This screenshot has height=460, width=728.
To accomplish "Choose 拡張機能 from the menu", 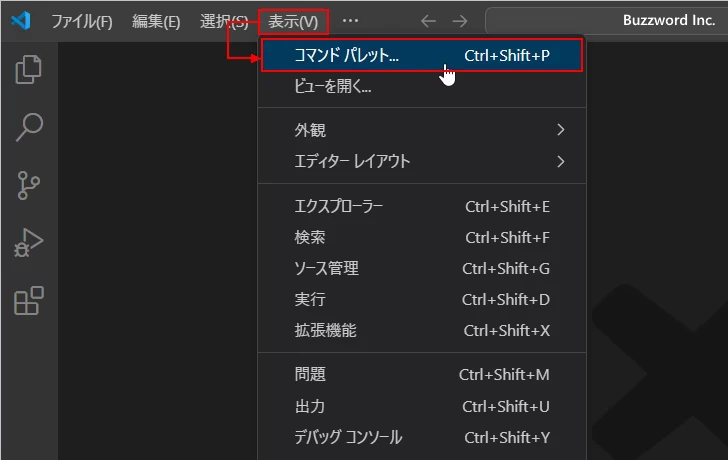I will pos(422,330).
